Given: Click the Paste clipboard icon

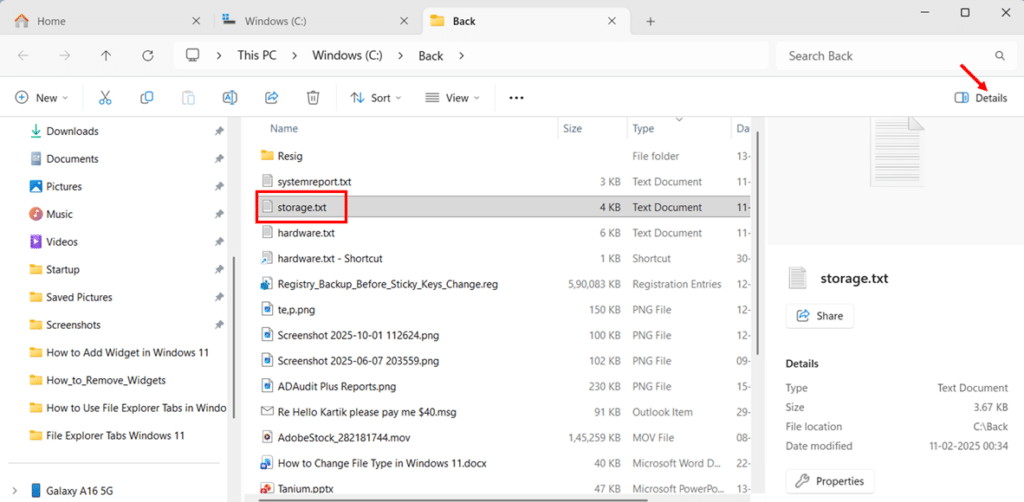Looking at the screenshot, I should click(188, 98).
